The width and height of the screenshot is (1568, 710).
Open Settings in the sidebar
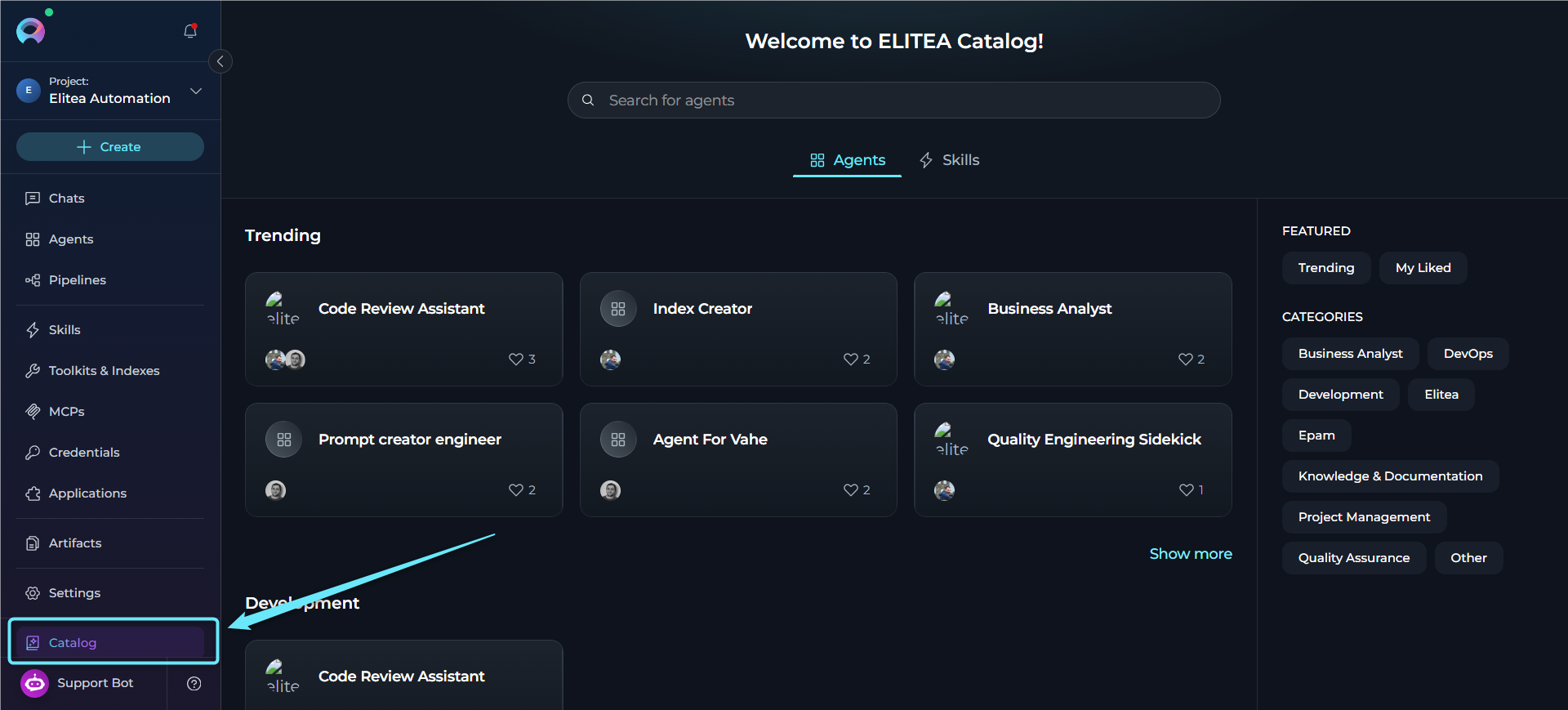pos(110,593)
